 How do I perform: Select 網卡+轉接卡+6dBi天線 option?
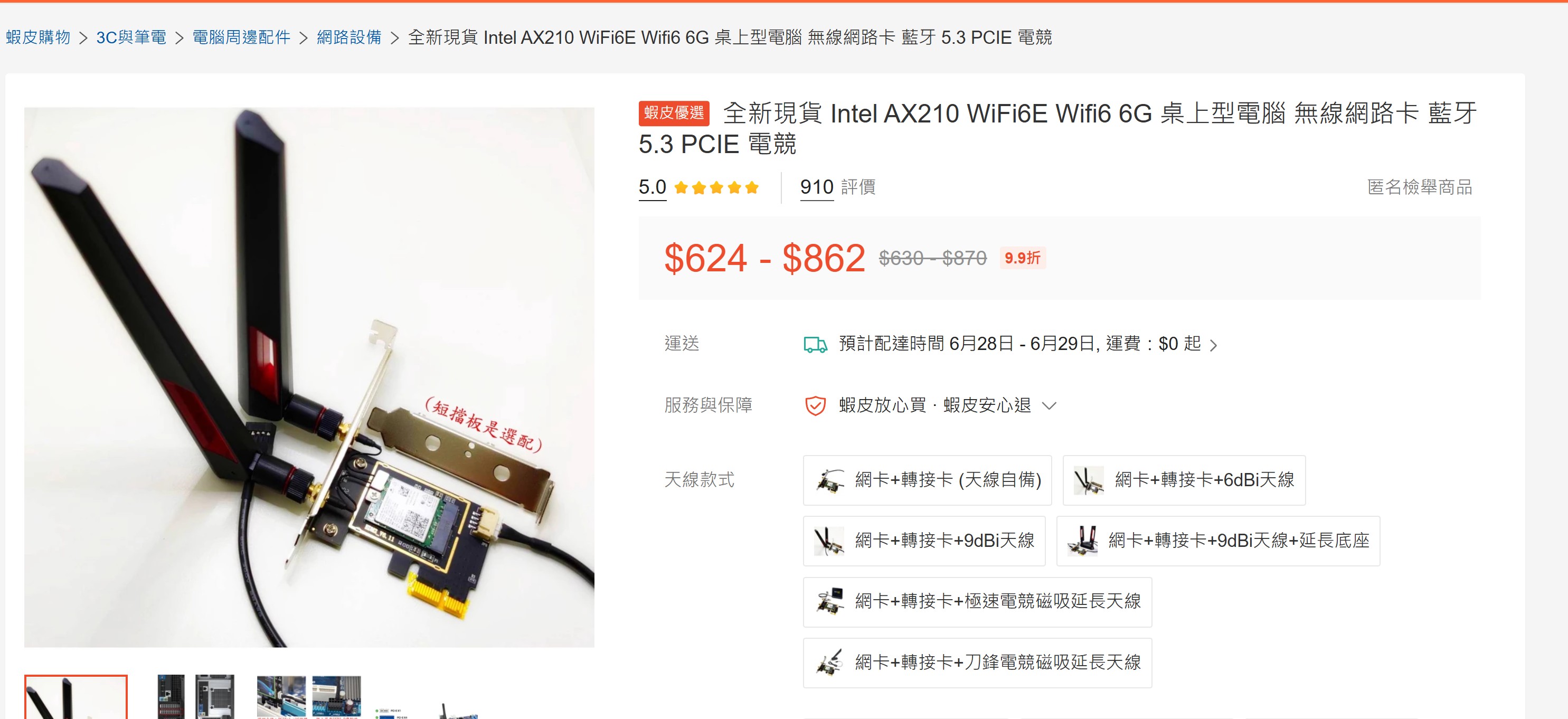click(1184, 480)
